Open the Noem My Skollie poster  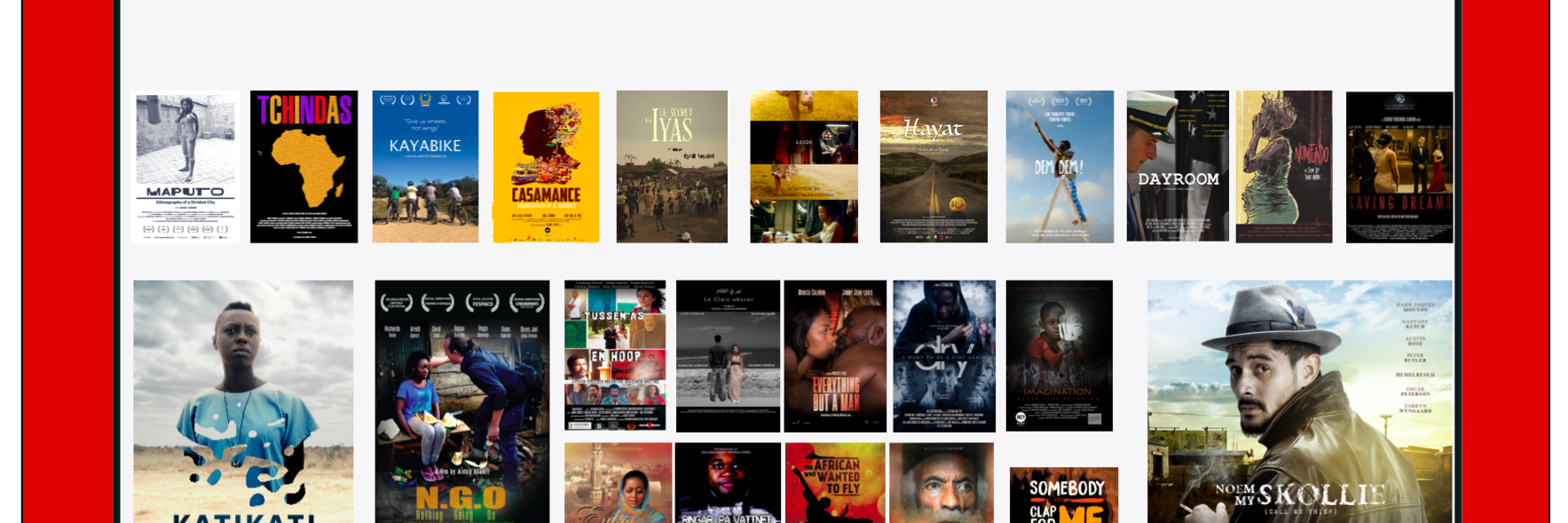[x=1300, y=401]
